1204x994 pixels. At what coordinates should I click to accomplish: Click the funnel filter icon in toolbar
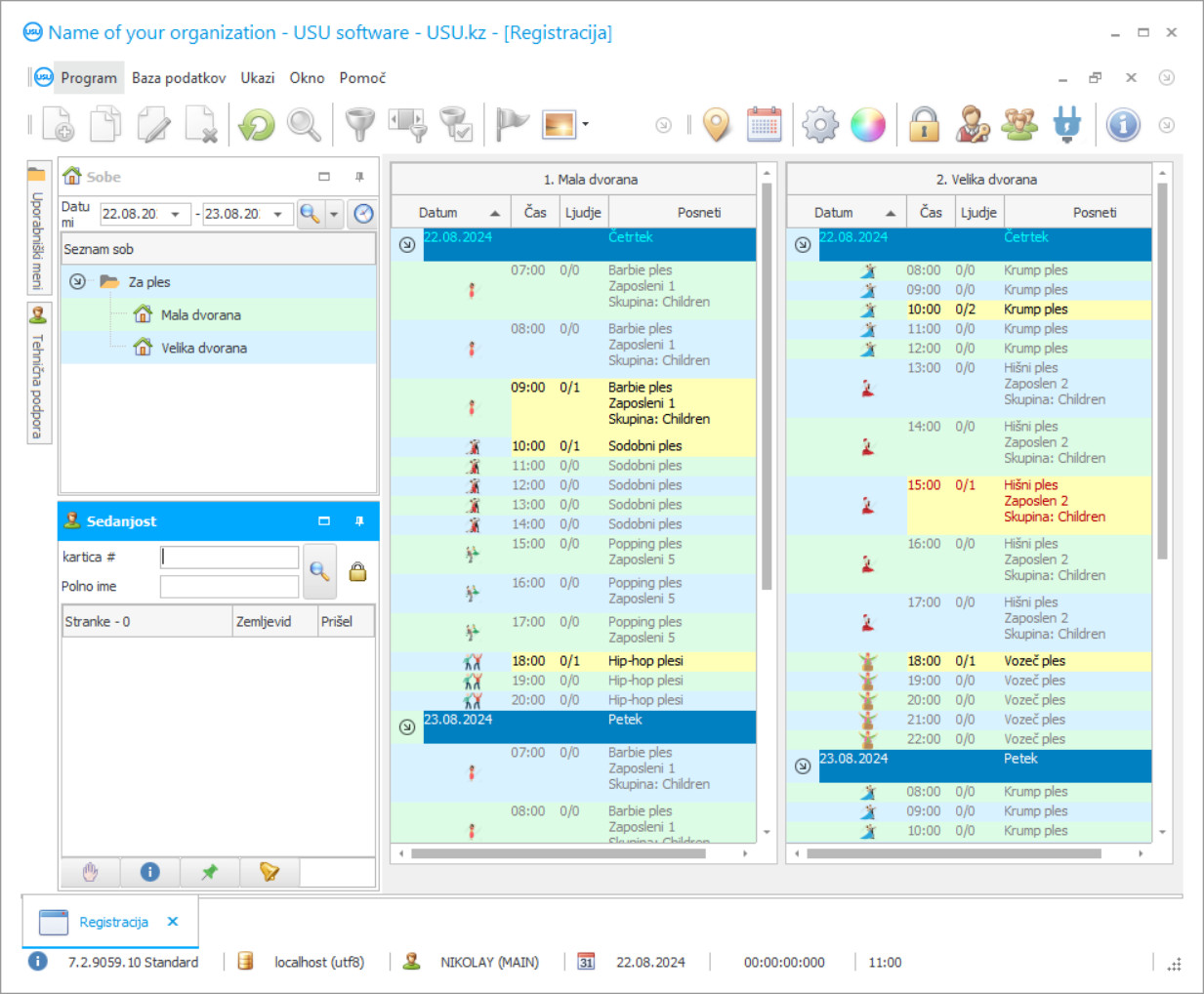[x=360, y=125]
